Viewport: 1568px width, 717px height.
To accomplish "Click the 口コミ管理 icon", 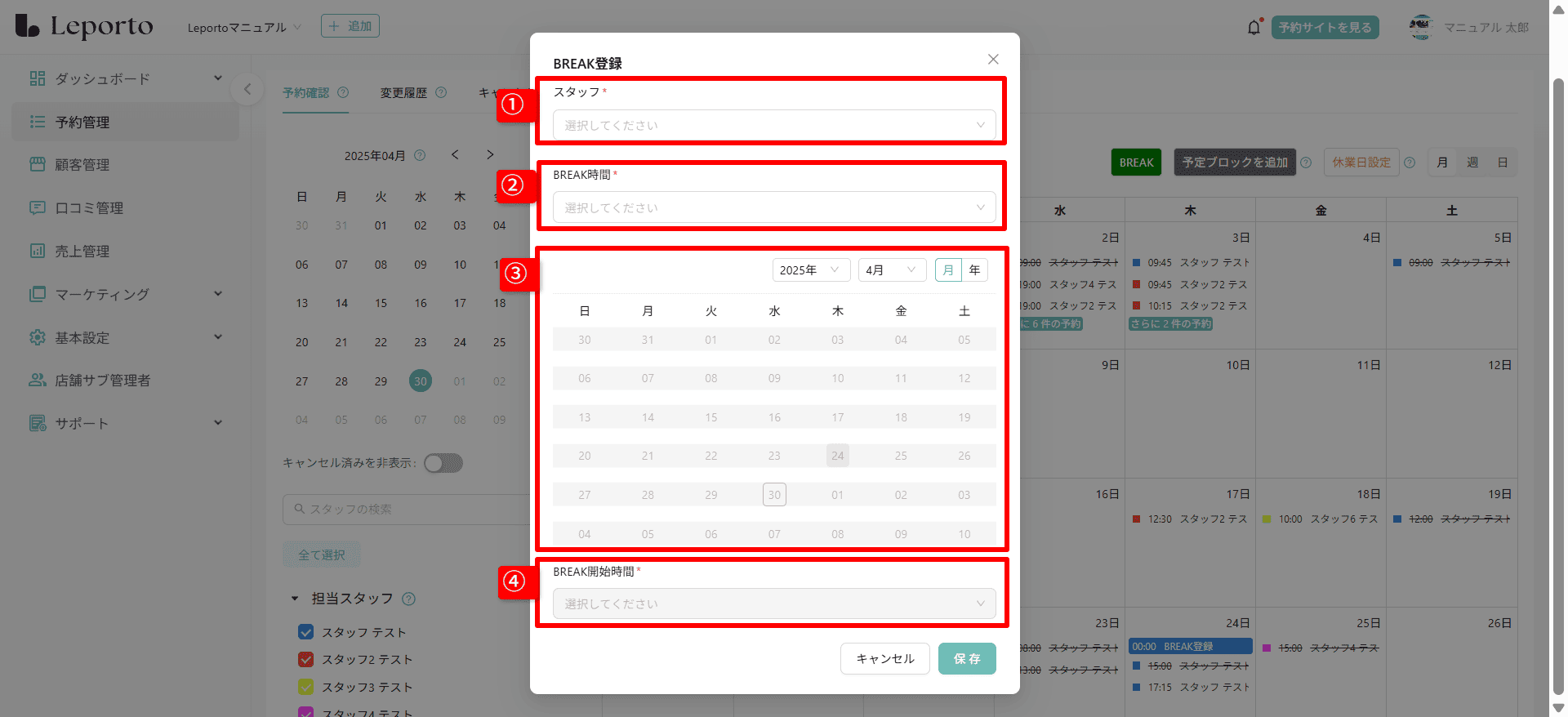I will point(37,207).
